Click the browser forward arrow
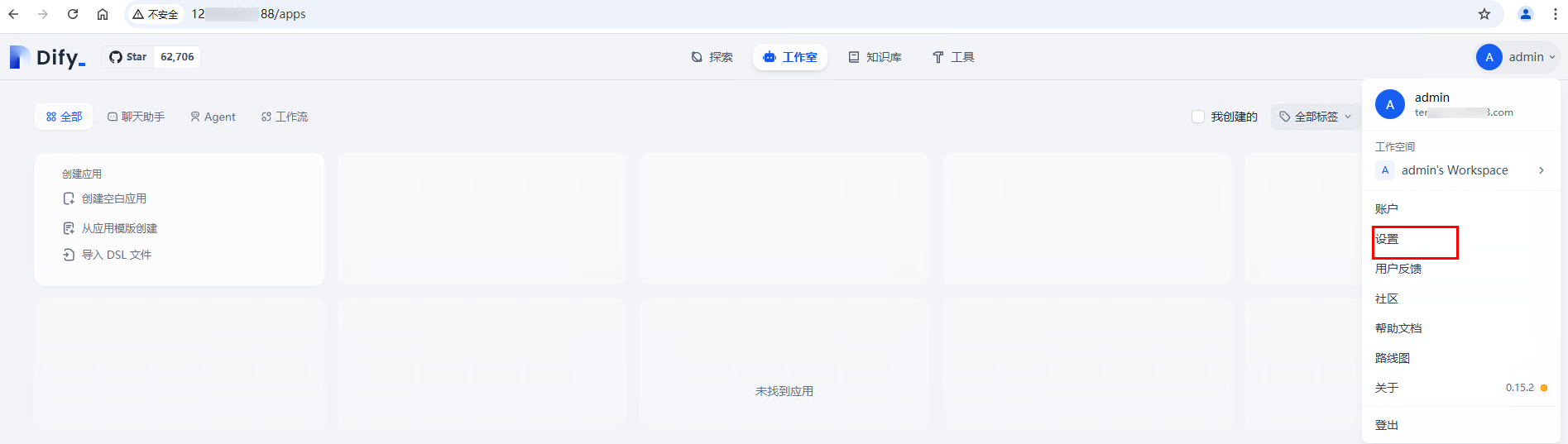This screenshot has width=1568, height=444. tap(43, 14)
